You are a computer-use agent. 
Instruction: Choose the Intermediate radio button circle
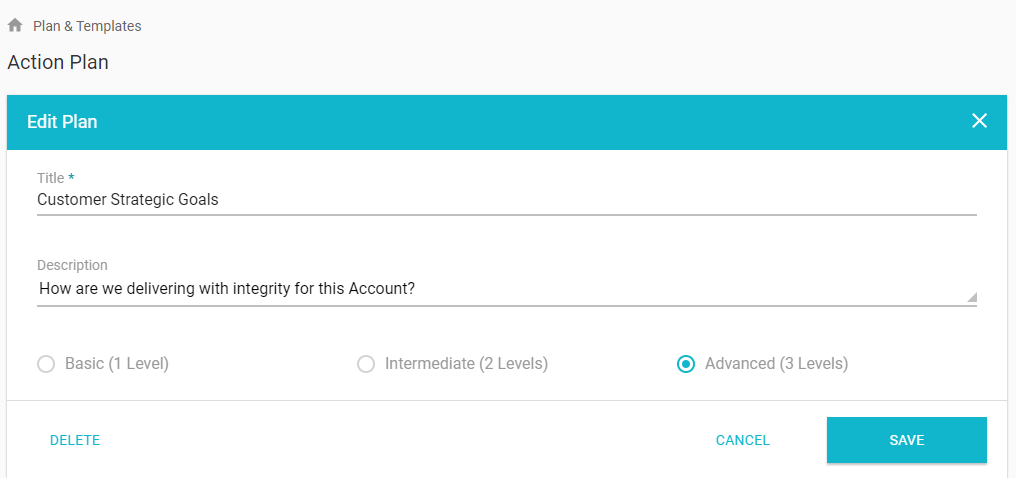click(366, 364)
